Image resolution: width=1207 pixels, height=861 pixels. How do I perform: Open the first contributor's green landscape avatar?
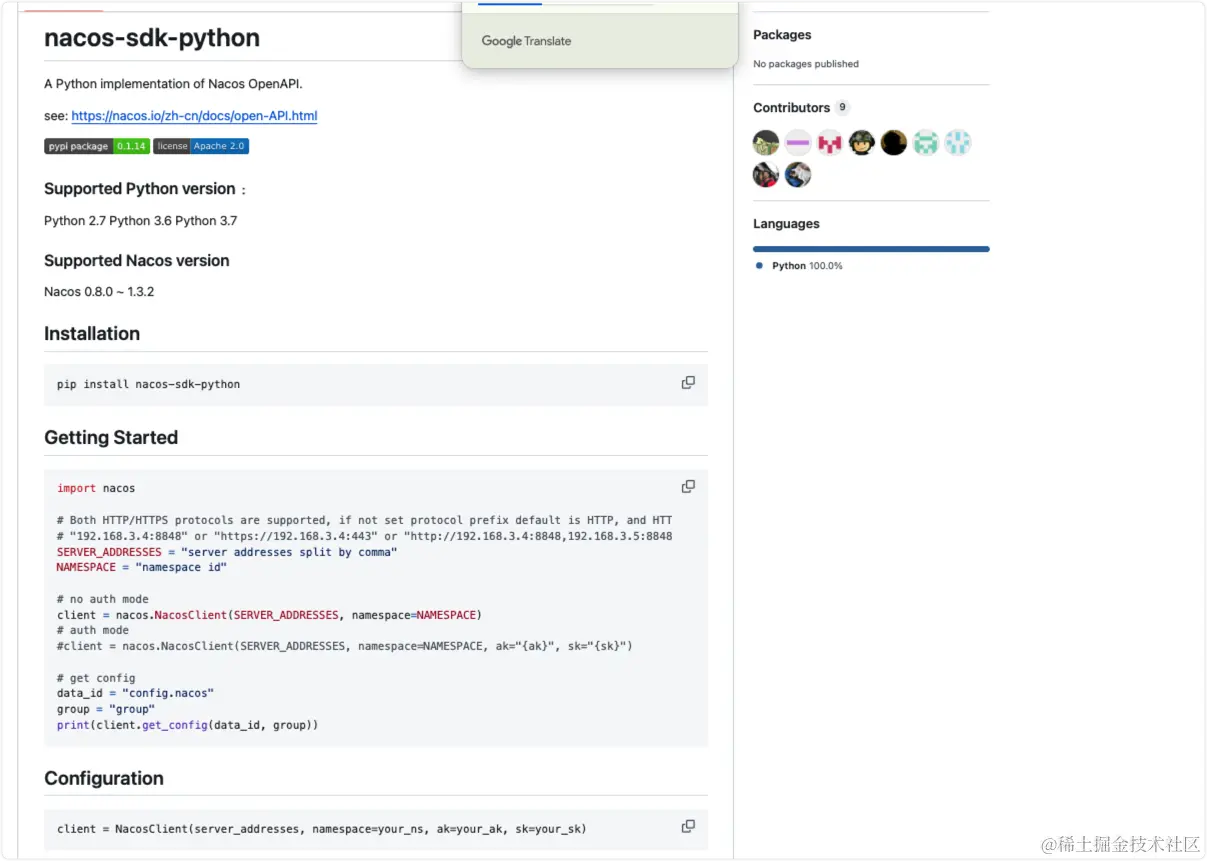click(766, 143)
